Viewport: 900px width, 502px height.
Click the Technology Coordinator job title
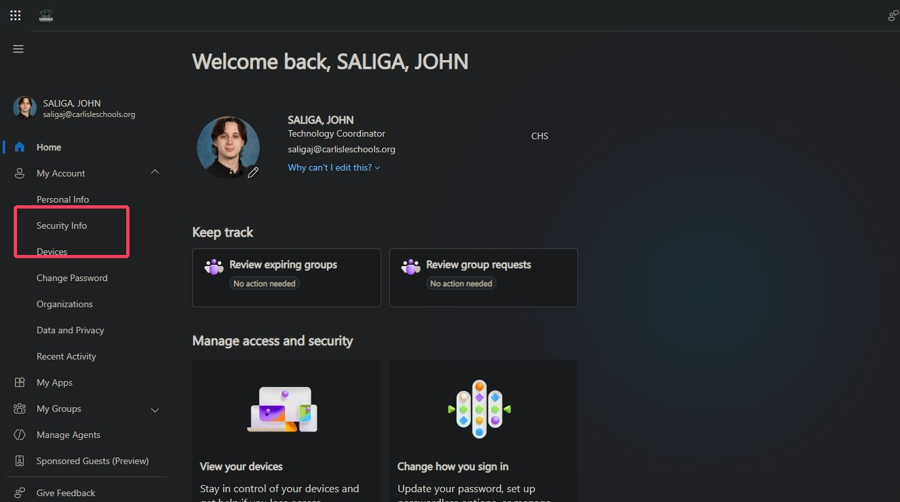(336, 134)
